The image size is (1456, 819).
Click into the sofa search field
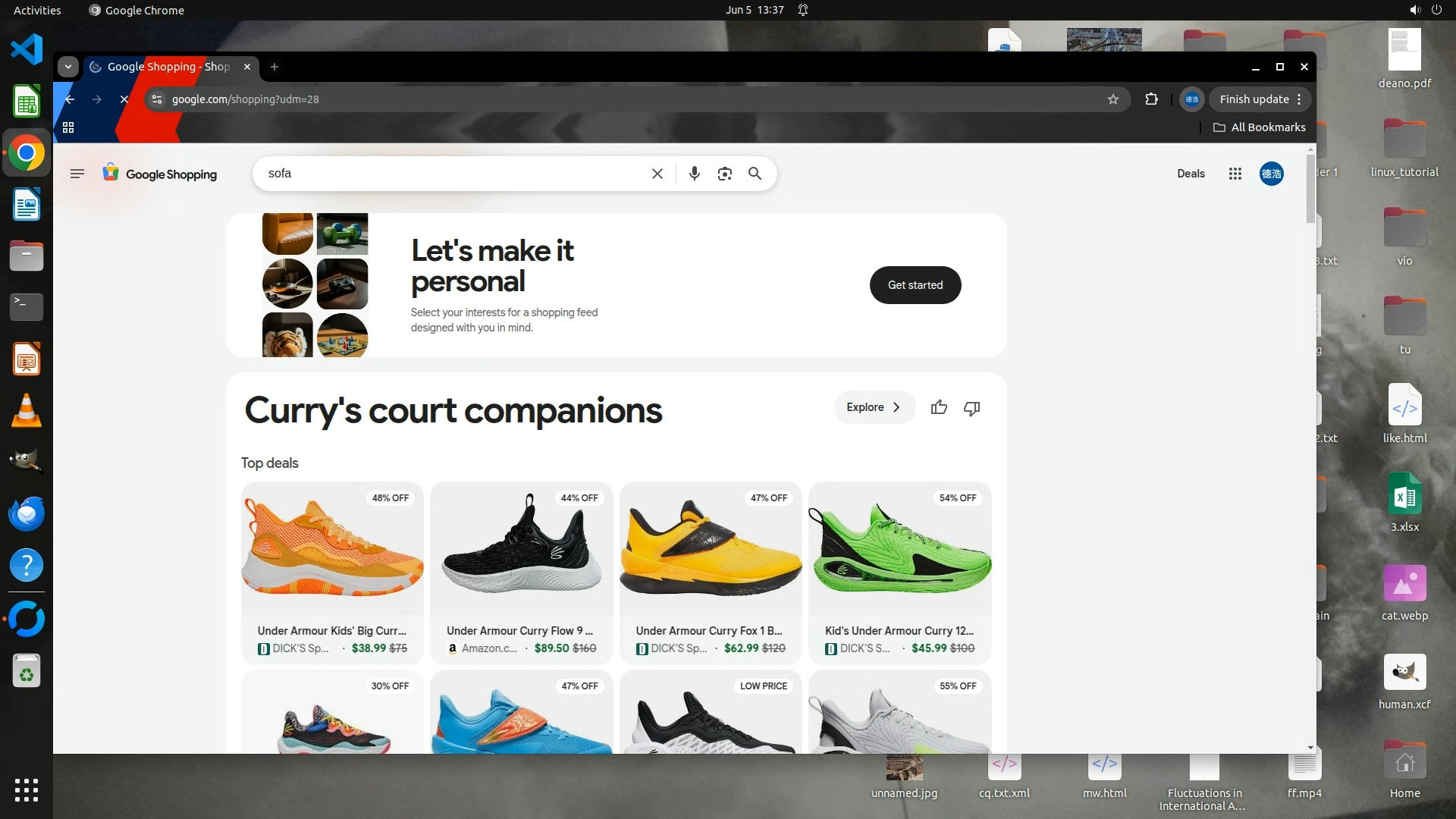455,174
